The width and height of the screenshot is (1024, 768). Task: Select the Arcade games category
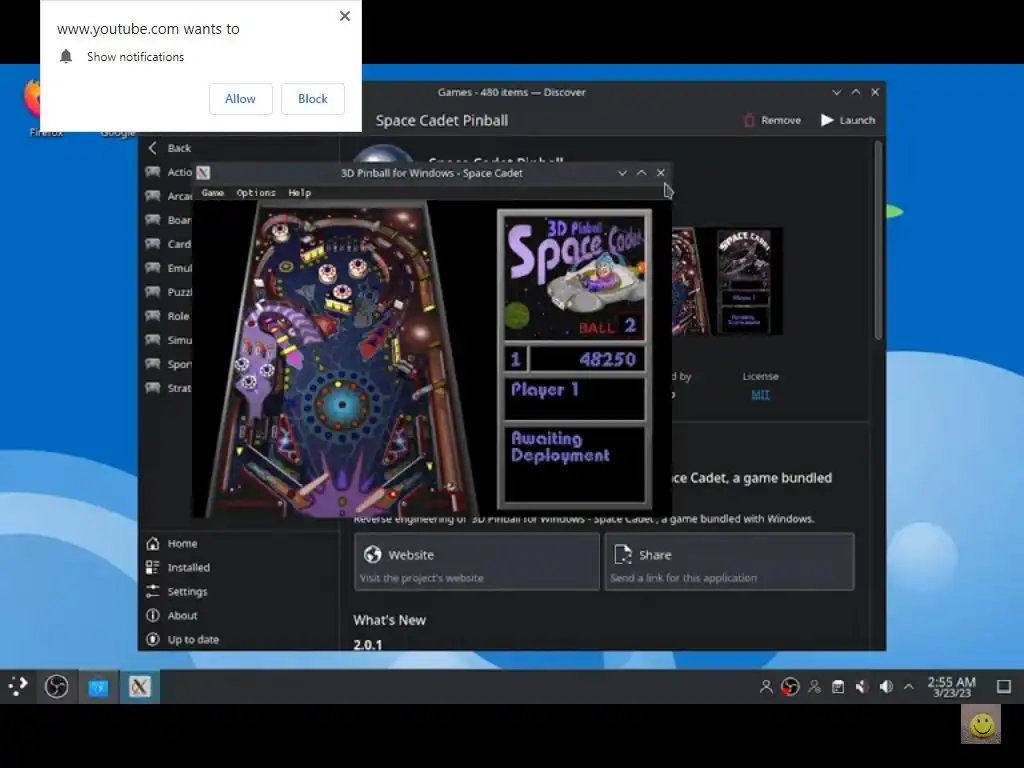(x=168, y=196)
